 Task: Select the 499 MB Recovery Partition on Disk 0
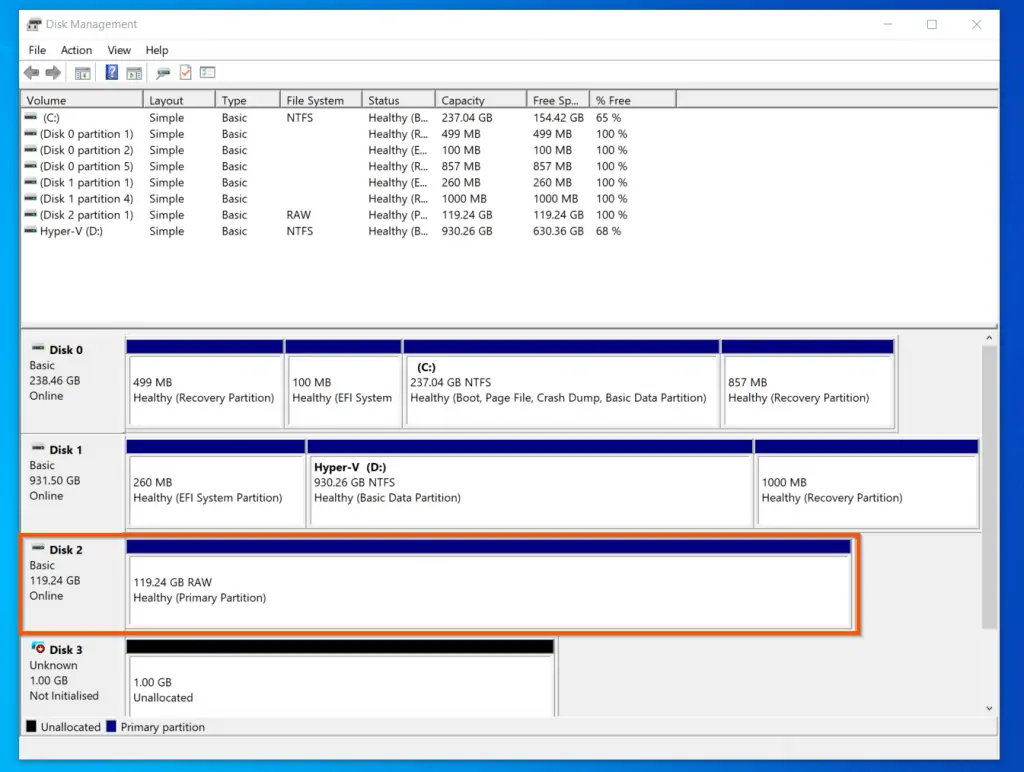(205, 384)
